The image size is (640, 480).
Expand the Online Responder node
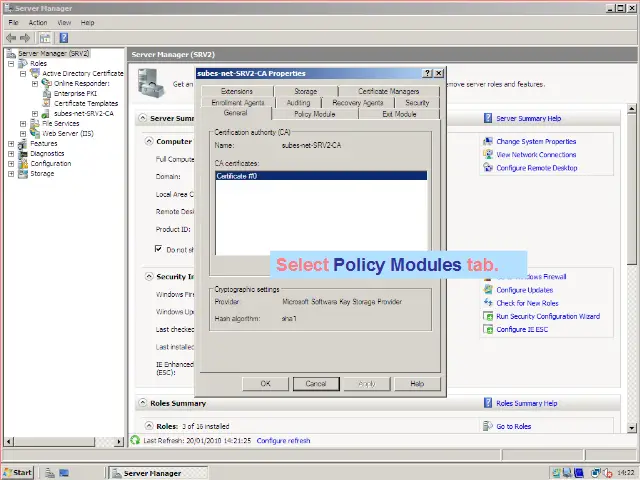tap(35, 84)
